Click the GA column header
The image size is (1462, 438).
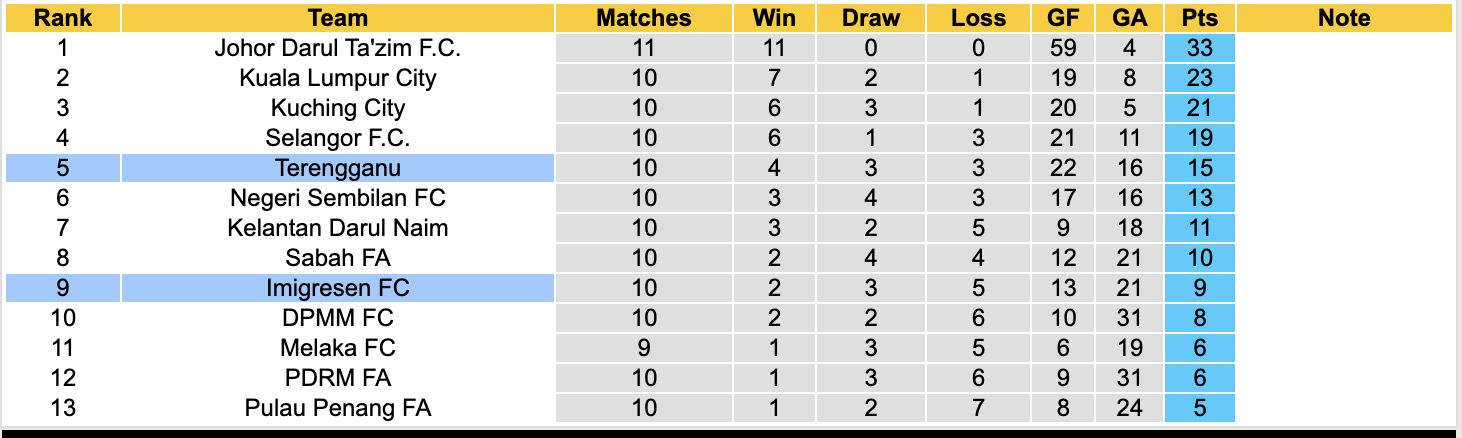[1129, 18]
